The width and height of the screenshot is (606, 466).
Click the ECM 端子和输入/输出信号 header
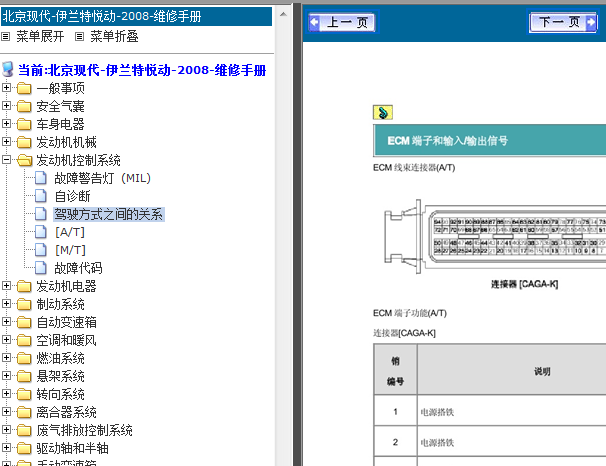coord(490,141)
